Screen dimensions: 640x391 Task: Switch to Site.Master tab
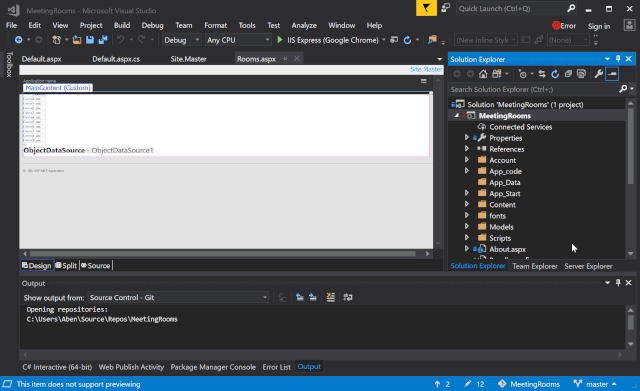188,59
